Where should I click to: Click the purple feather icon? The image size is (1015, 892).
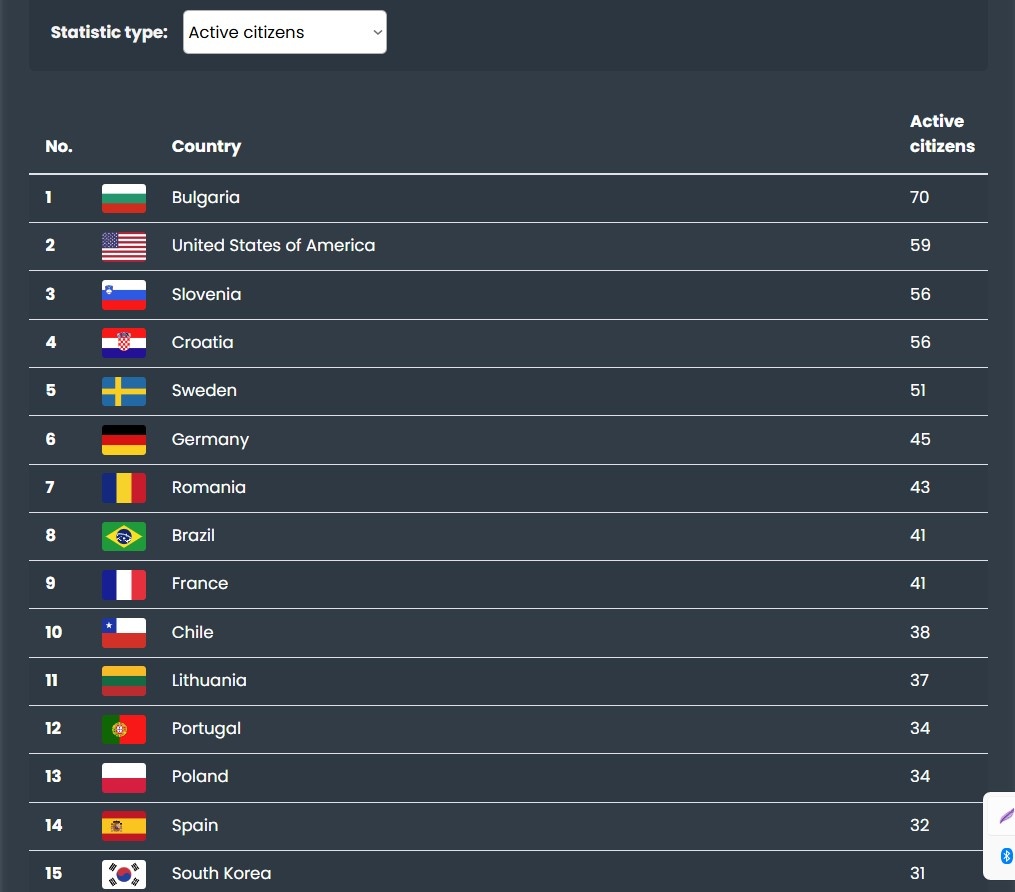click(x=1005, y=815)
